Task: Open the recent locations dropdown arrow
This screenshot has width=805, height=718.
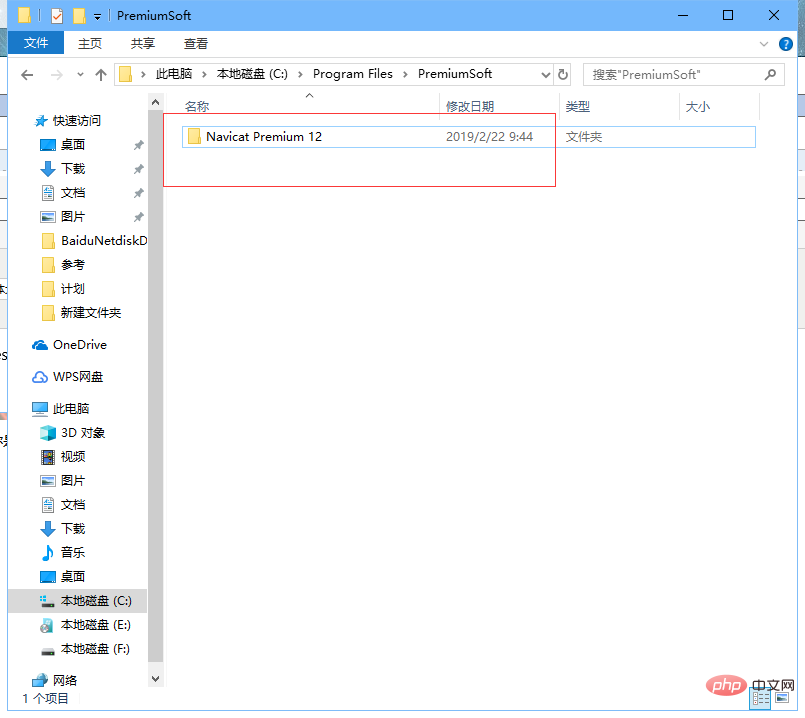Action: pos(80,75)
